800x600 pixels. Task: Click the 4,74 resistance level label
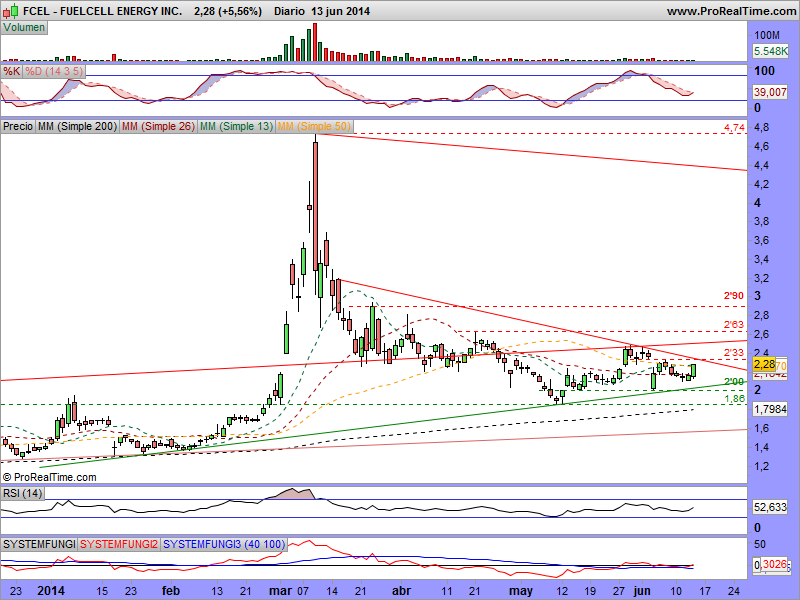pos(734,128)
